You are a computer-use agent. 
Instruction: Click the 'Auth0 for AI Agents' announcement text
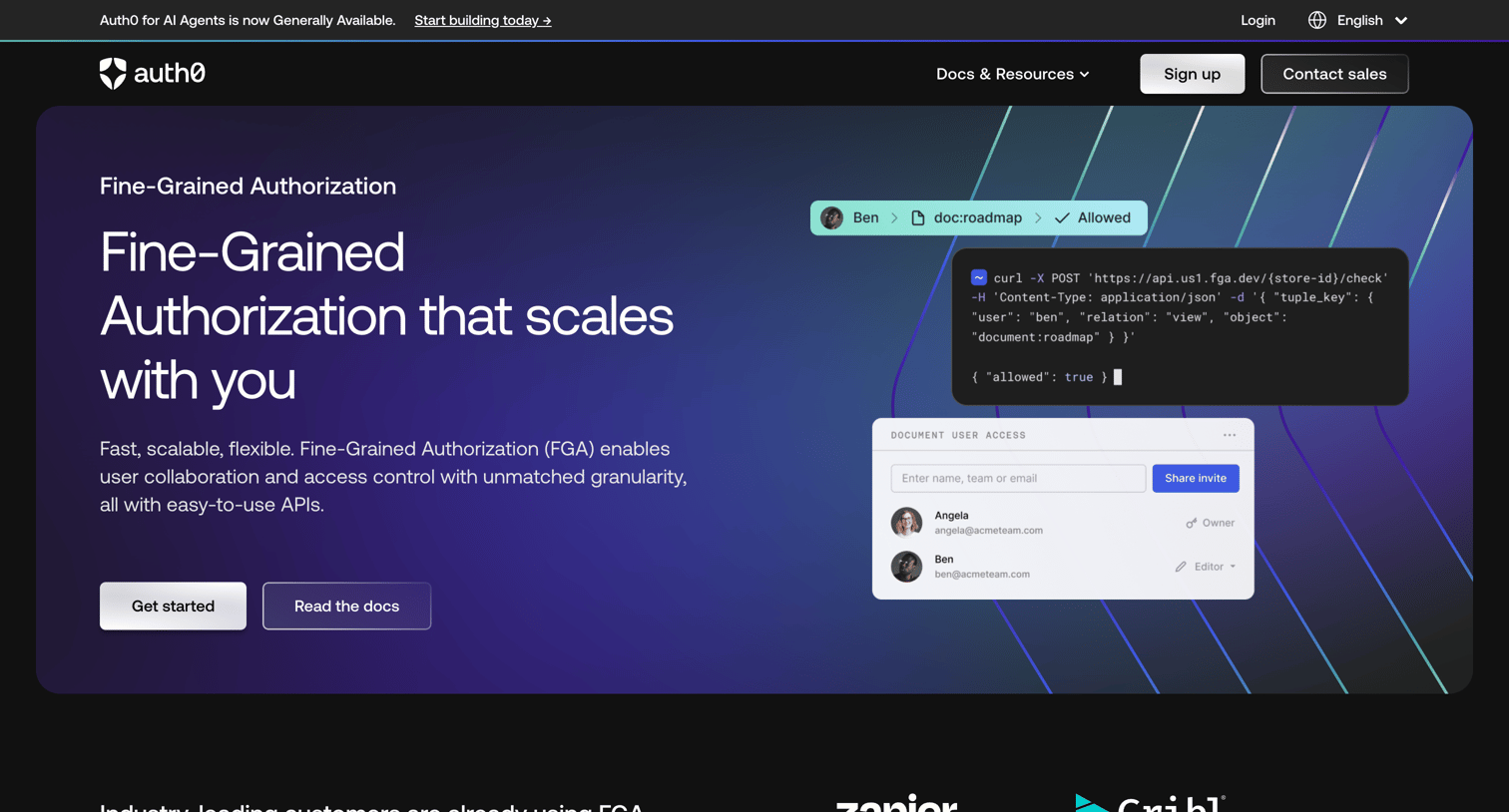point(248,20)
